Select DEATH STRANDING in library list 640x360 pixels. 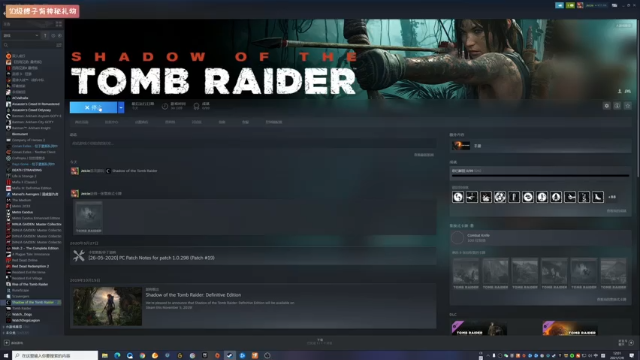click(x=27, y=170)
